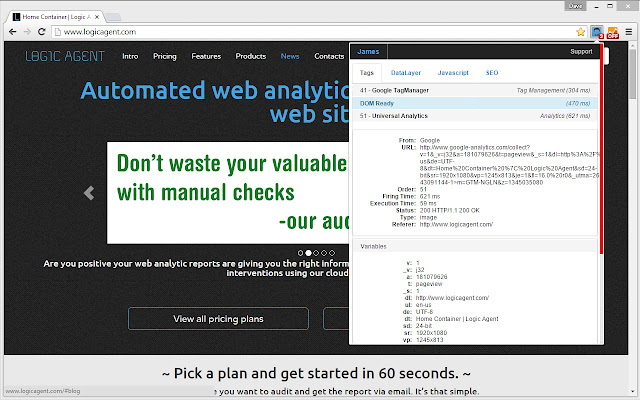Click the Firing Time 621 ms value
The image size is (640, 400).
pyautogui.click(x=430, y=196)
